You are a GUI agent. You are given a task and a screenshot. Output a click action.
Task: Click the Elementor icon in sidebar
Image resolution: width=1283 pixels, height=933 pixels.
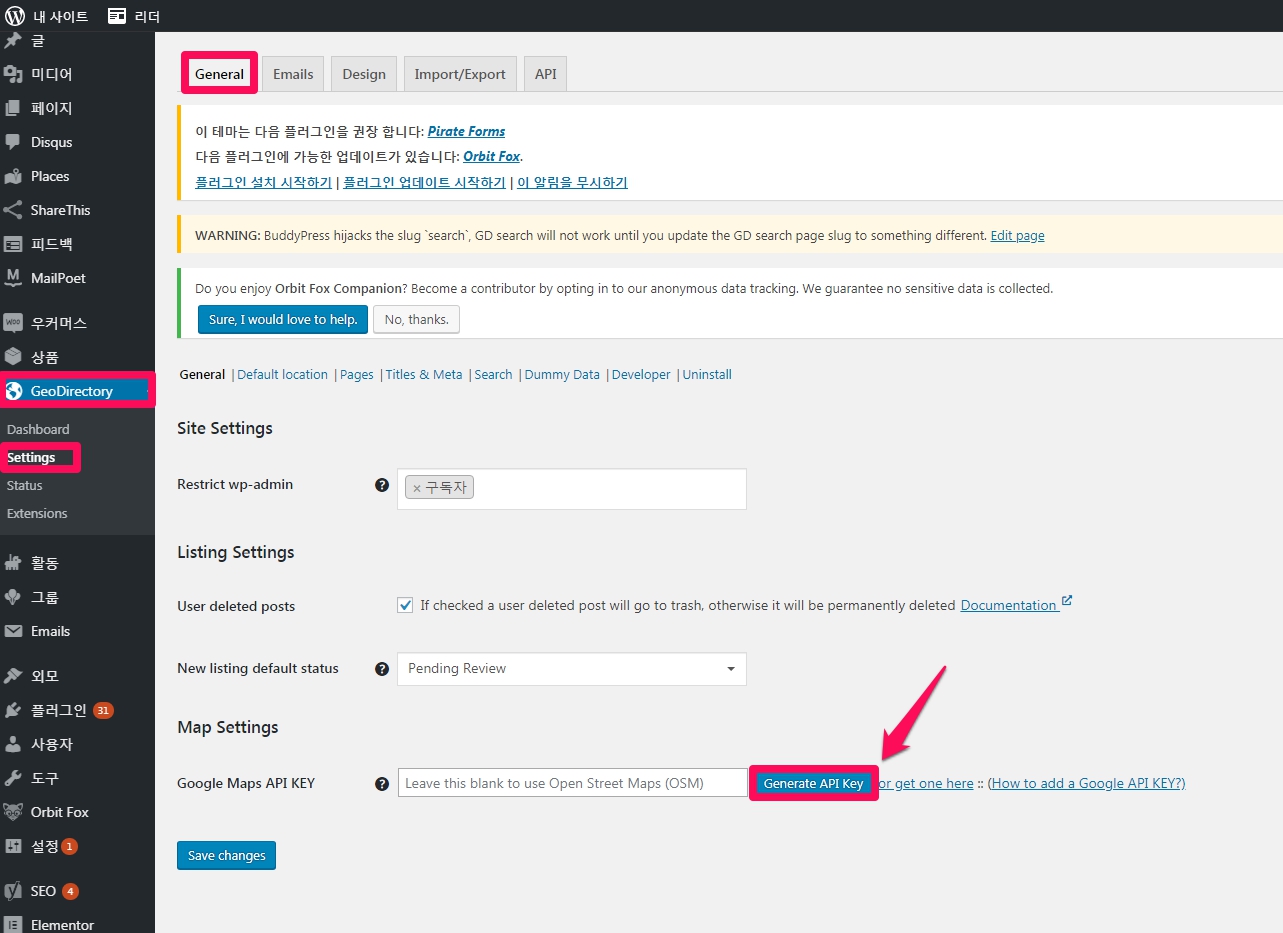pyautogui.click(x=13, y=925)
